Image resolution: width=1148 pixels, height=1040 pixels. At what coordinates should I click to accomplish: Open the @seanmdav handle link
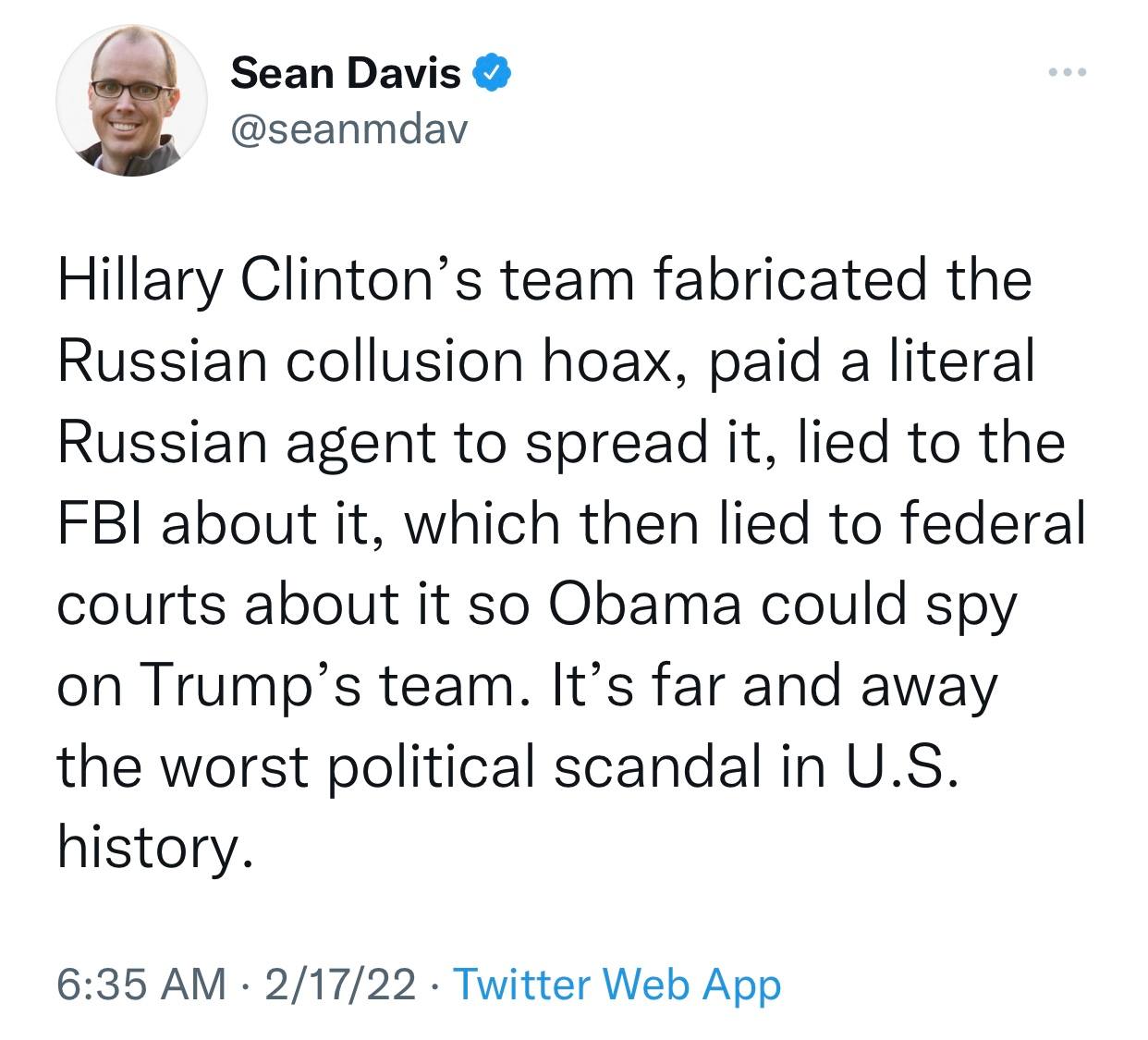(x=349, y=129)
